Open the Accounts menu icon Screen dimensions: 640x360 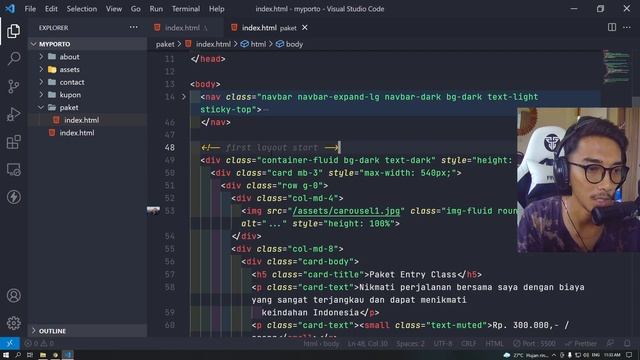(x=13, y=295)
